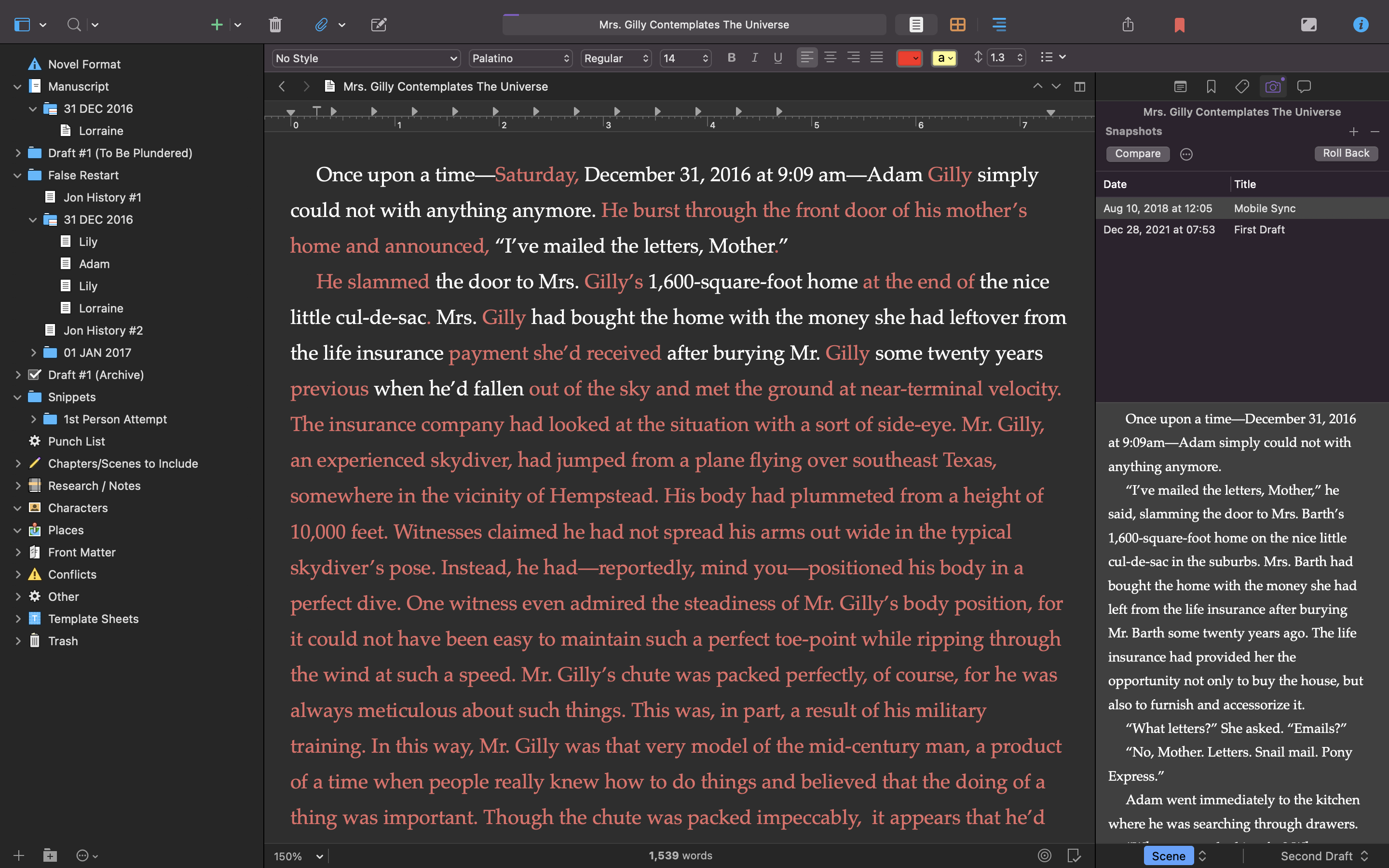Toggle split editor button

tap(1080, 87)
